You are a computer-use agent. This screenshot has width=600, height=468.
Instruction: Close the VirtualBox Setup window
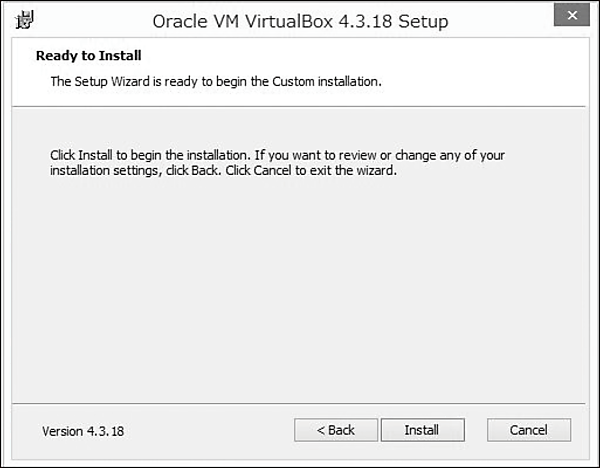[572, 19]
